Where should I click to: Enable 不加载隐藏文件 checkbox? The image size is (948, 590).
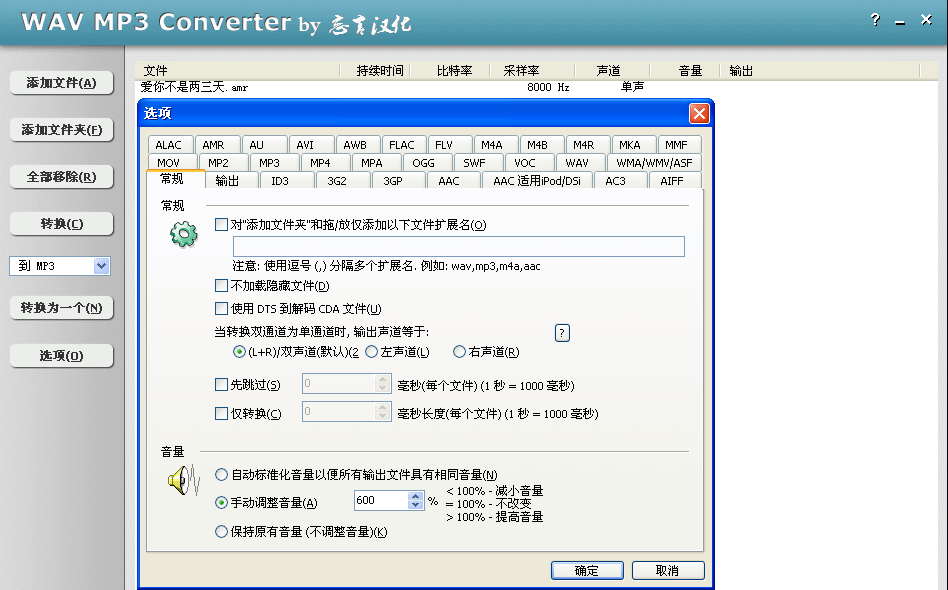pyautogui.click(x=222, y=286)
